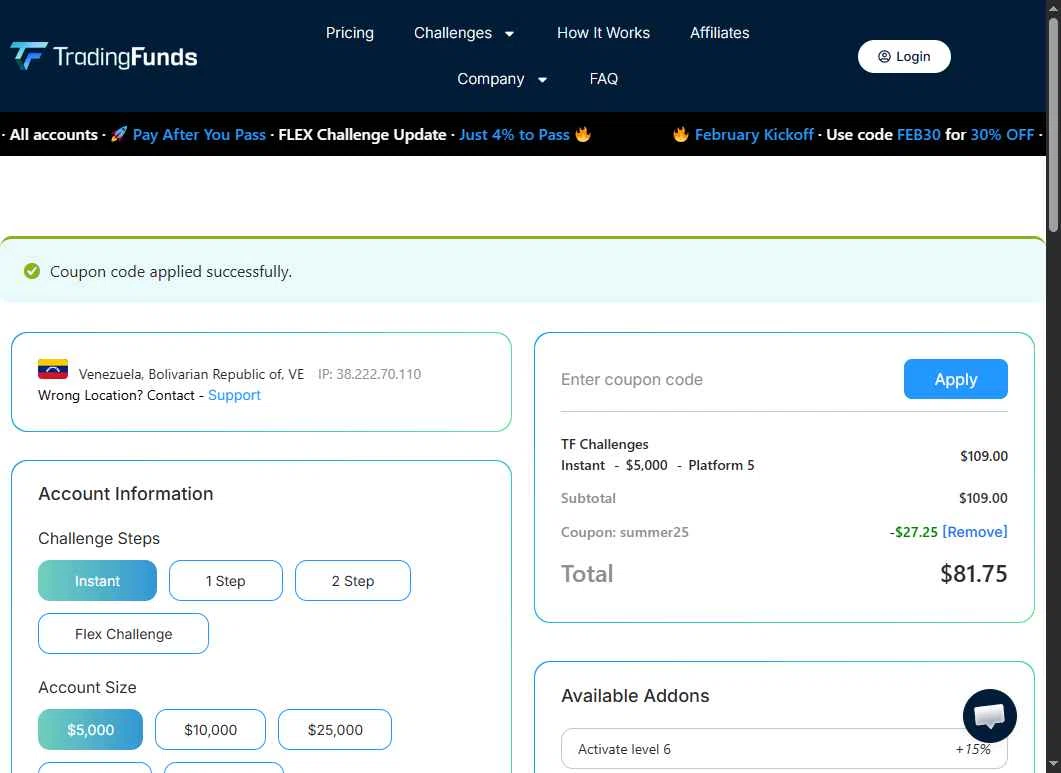The width and height of the screenshot is (1061, 773).
Task: Click the Instant - $5,000 - Platform 5 line
Action: [x=658, y=465]
